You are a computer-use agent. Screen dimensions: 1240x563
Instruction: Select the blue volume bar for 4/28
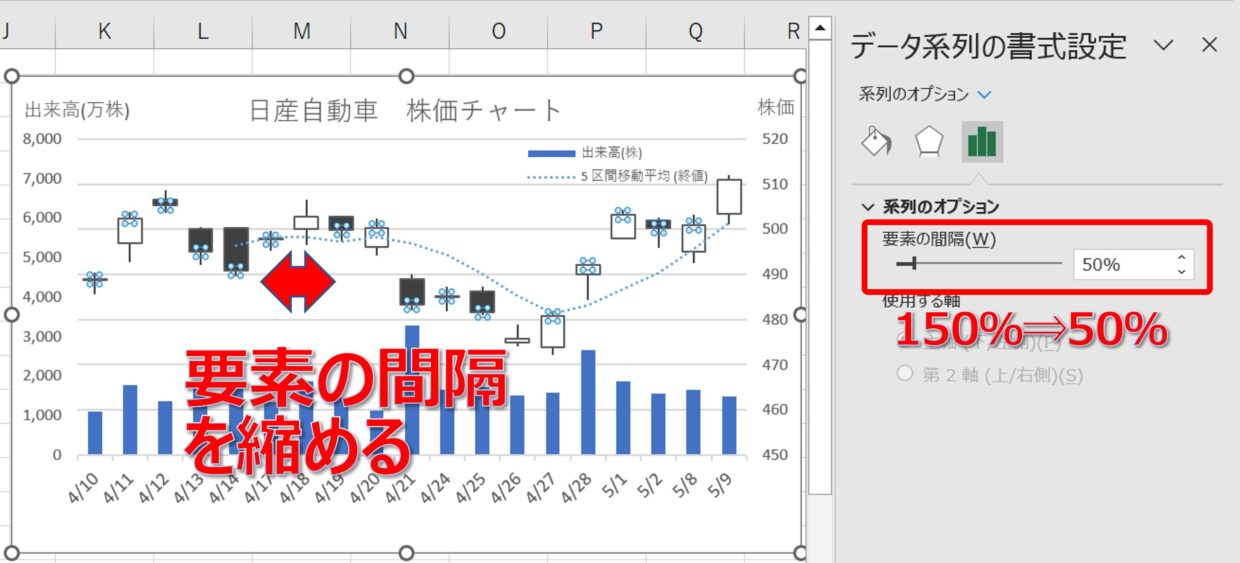[x=588, y=402]
